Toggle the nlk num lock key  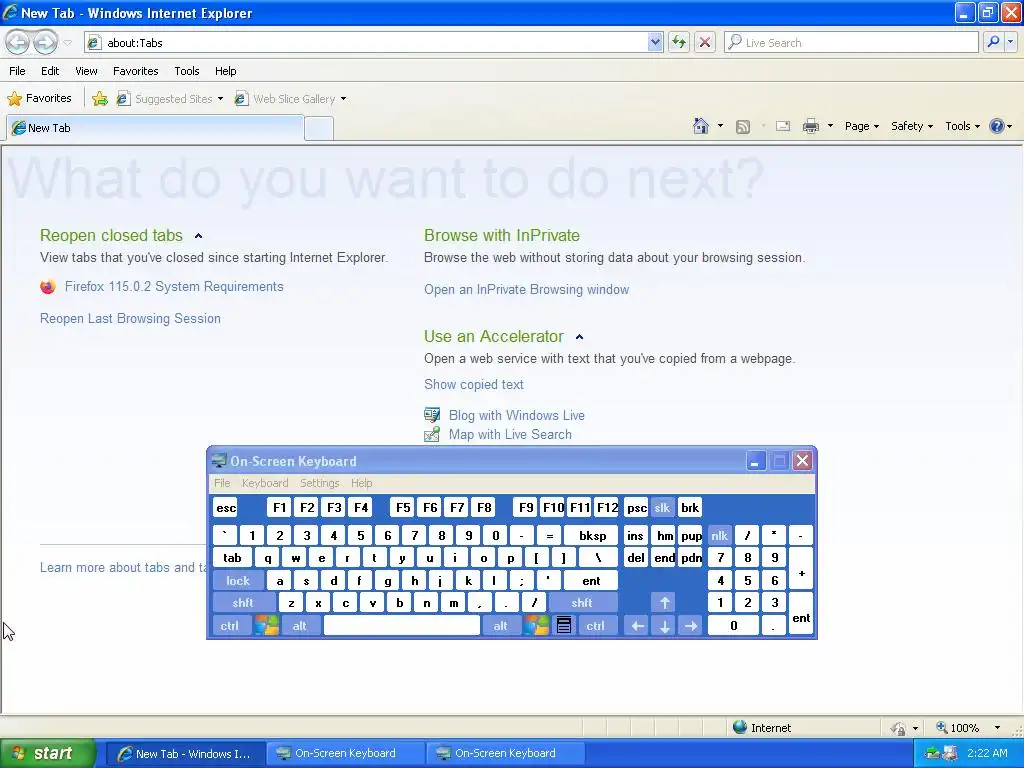click(x=720, y=536)
